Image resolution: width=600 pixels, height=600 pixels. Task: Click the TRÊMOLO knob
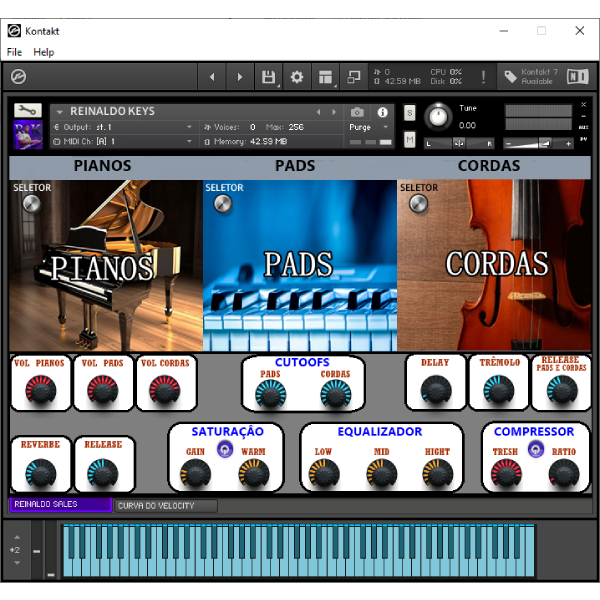(499, 390)
